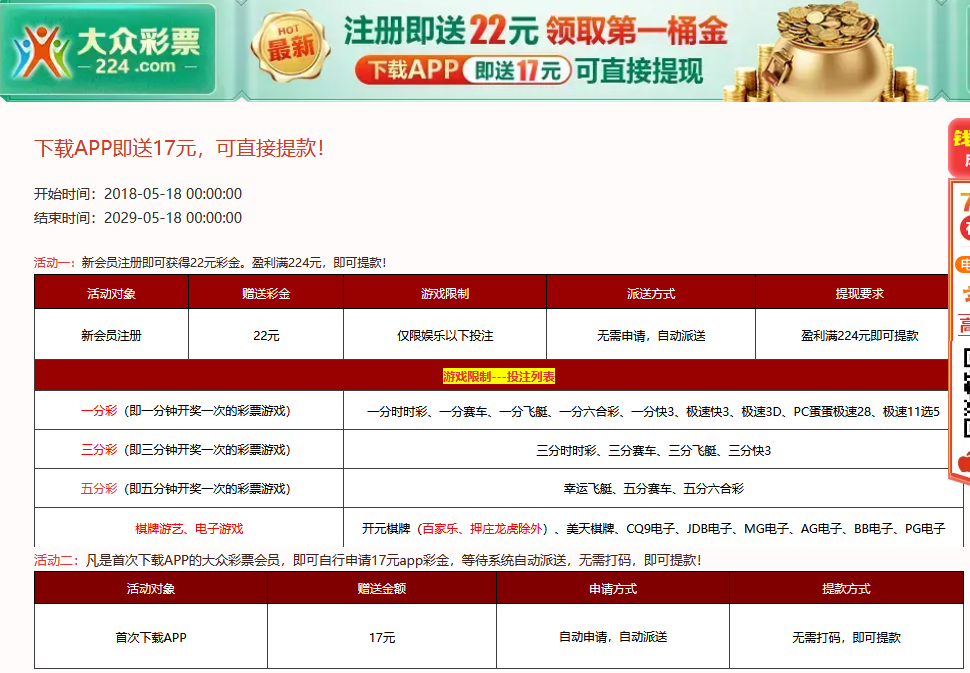Click the 游戏限制 column header
Viewport: 970px width, 673px height.
pyautogui.click(x=445, y=293)
